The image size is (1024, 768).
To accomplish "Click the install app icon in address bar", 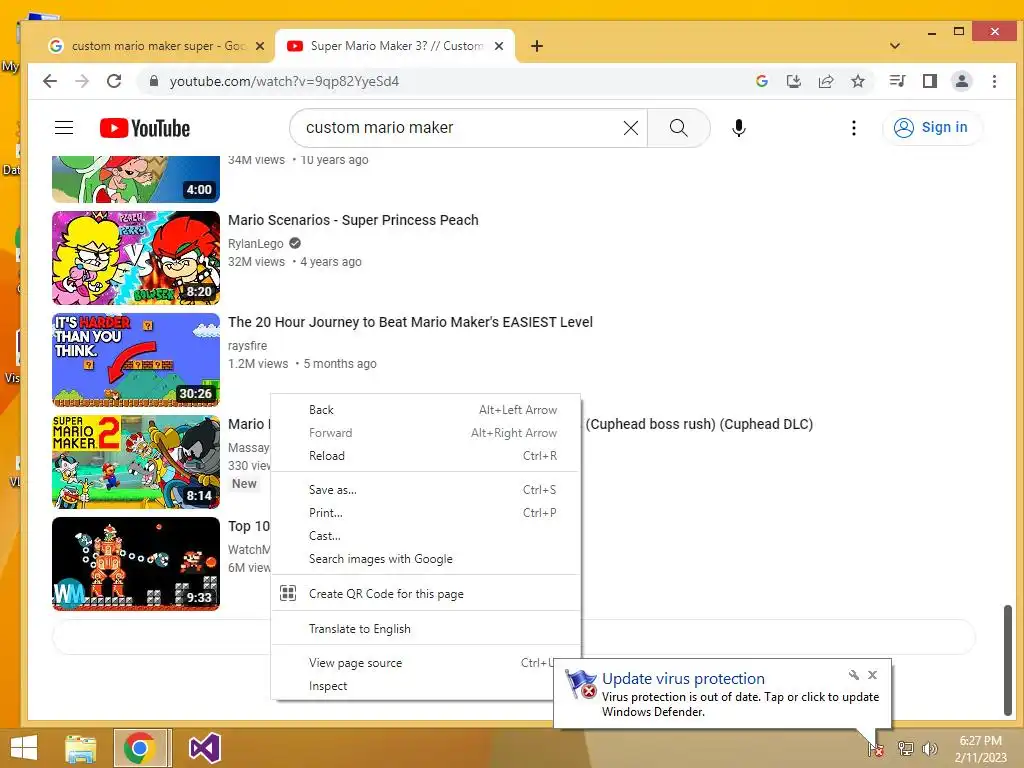I will (793, 81).
